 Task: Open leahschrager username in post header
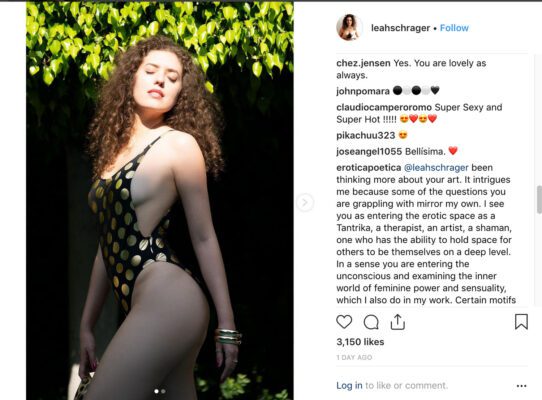(x=400, y=28)
